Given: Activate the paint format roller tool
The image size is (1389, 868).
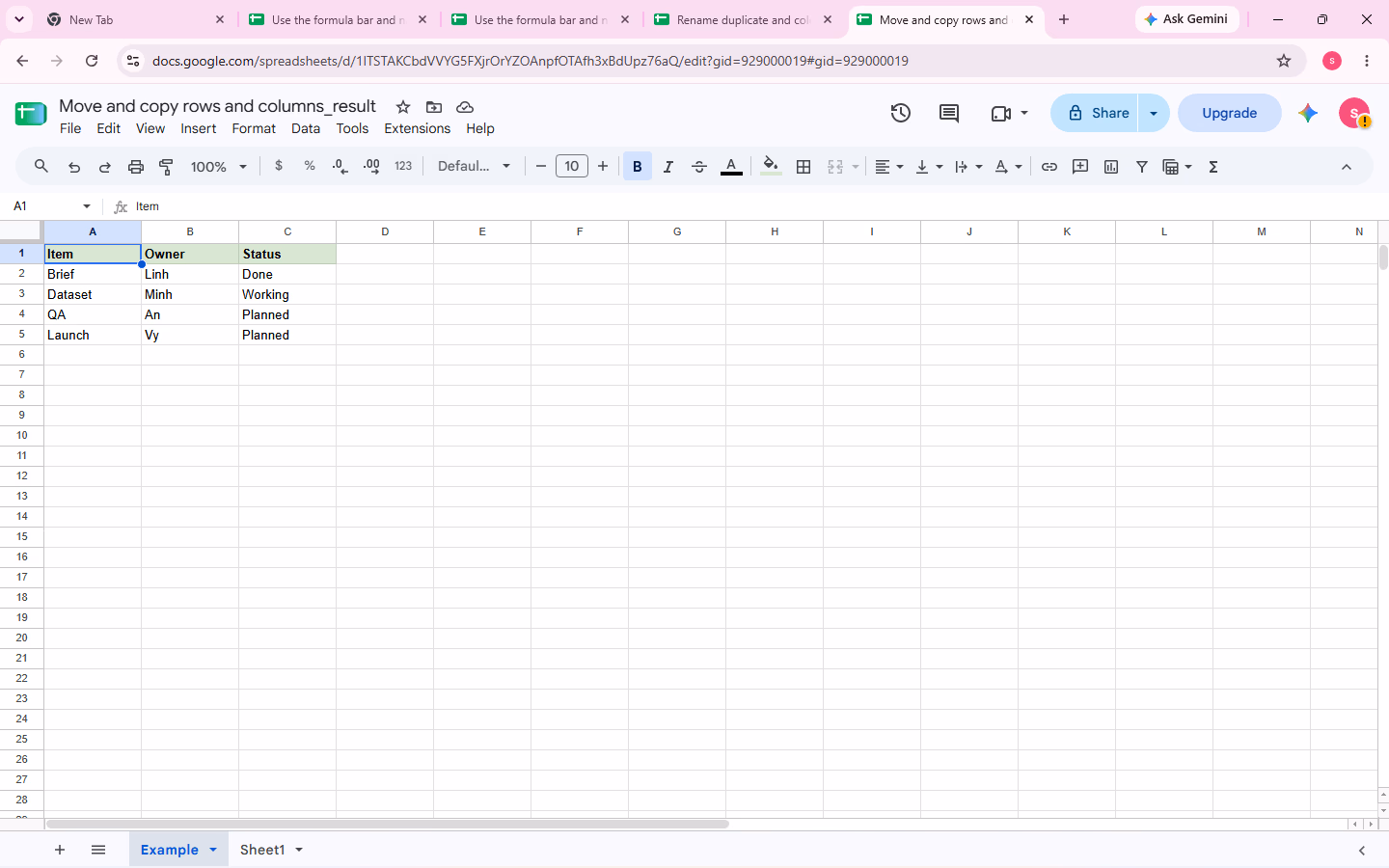Looking at the screenshot, I should 166,167.
